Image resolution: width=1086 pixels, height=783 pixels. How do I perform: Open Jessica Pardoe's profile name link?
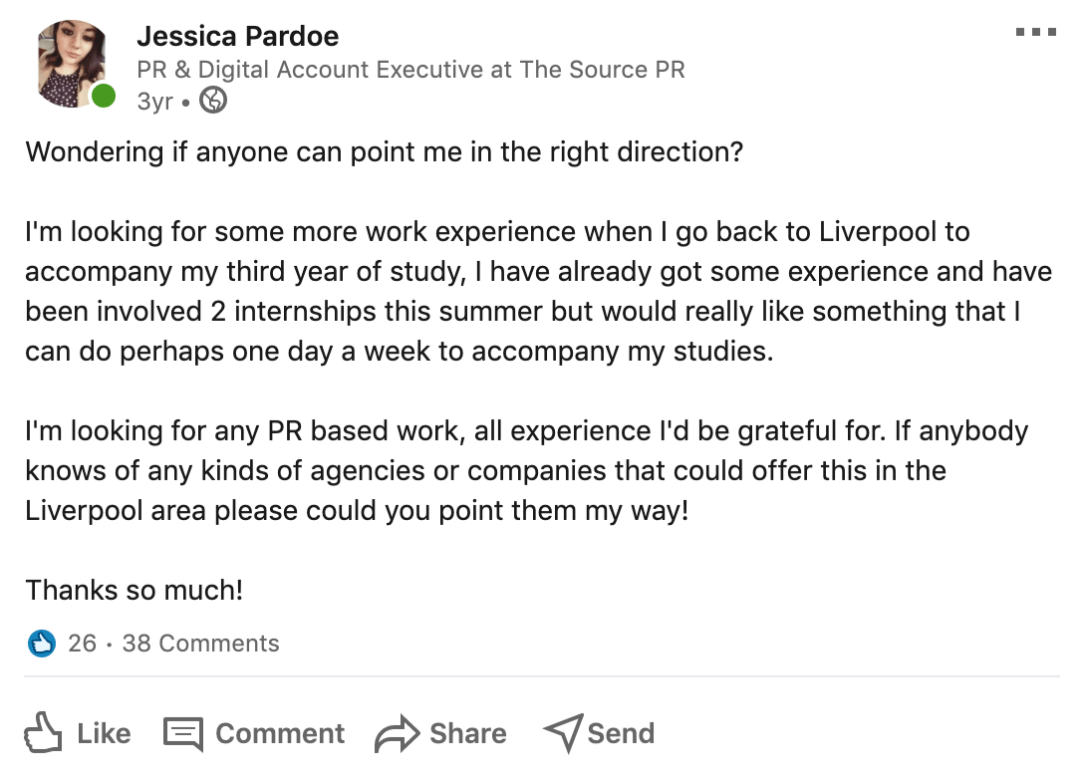click(237, 36)
